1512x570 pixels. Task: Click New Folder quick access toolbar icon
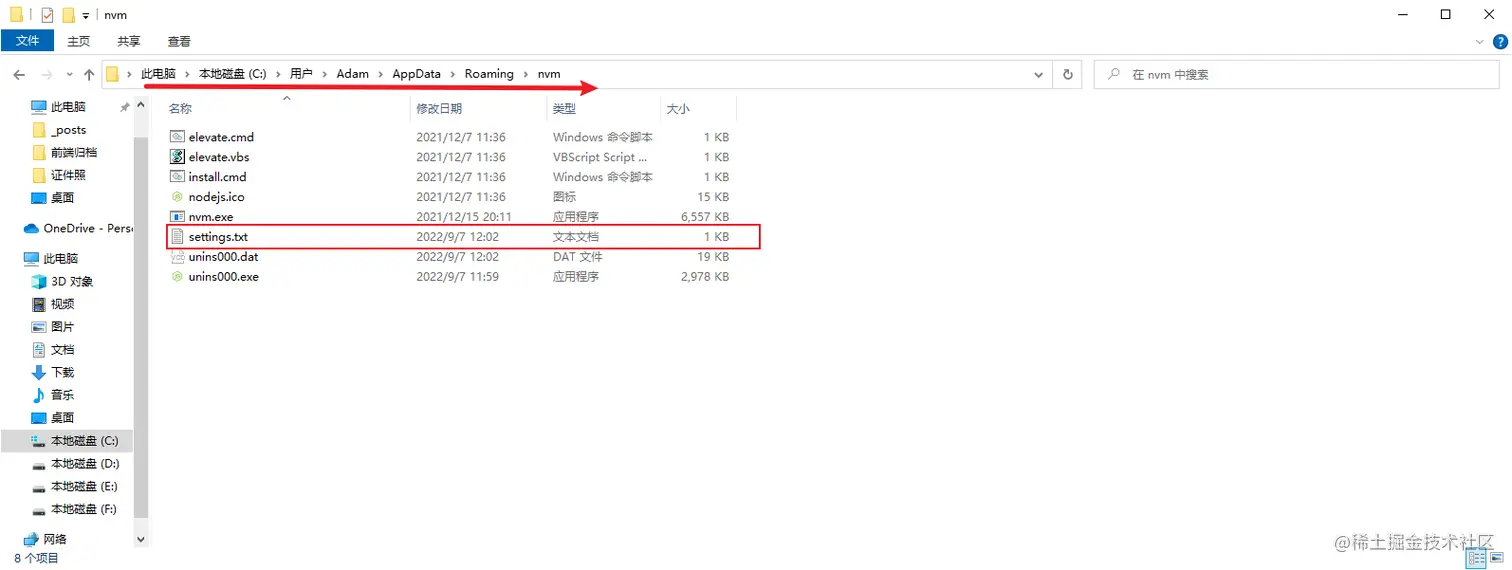point(68,15)
